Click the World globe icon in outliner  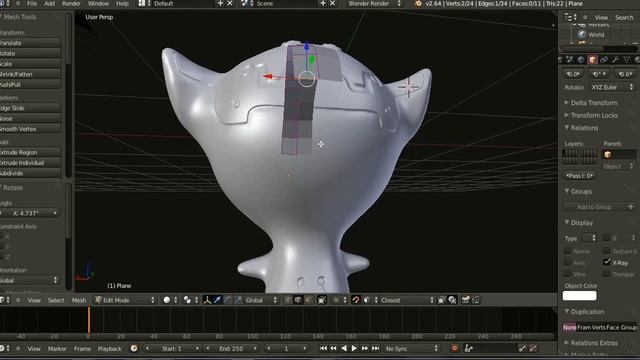click(x=582, y=35)
